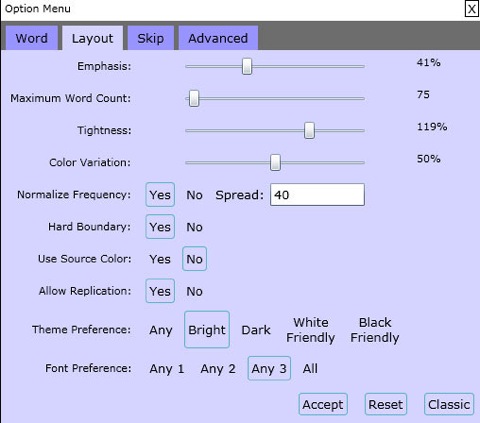
Task: Choose White Friendly theme preference
Action: point(311,330)
